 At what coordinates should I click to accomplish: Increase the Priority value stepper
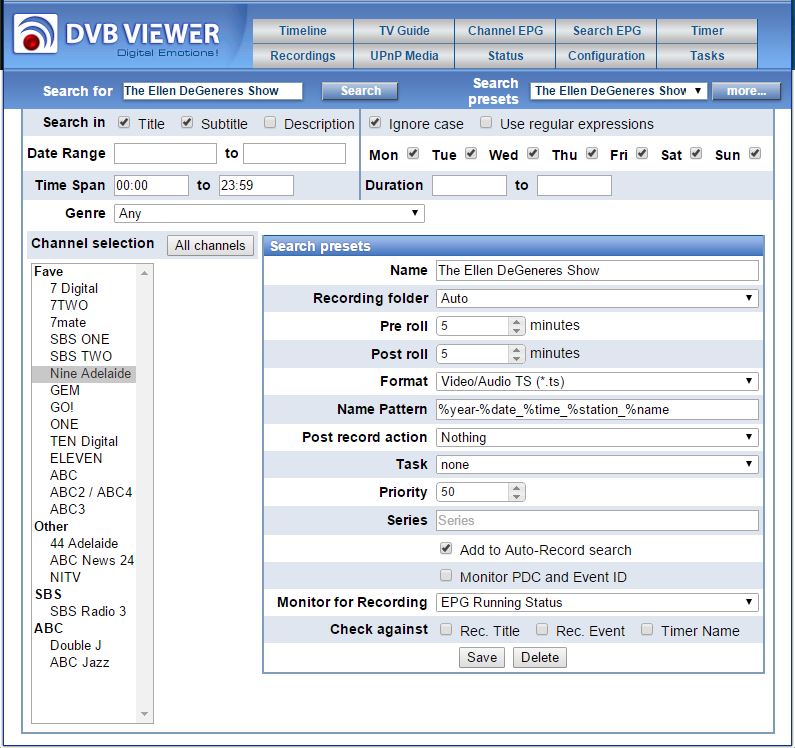pyautogui.click(x=516, y=488)
